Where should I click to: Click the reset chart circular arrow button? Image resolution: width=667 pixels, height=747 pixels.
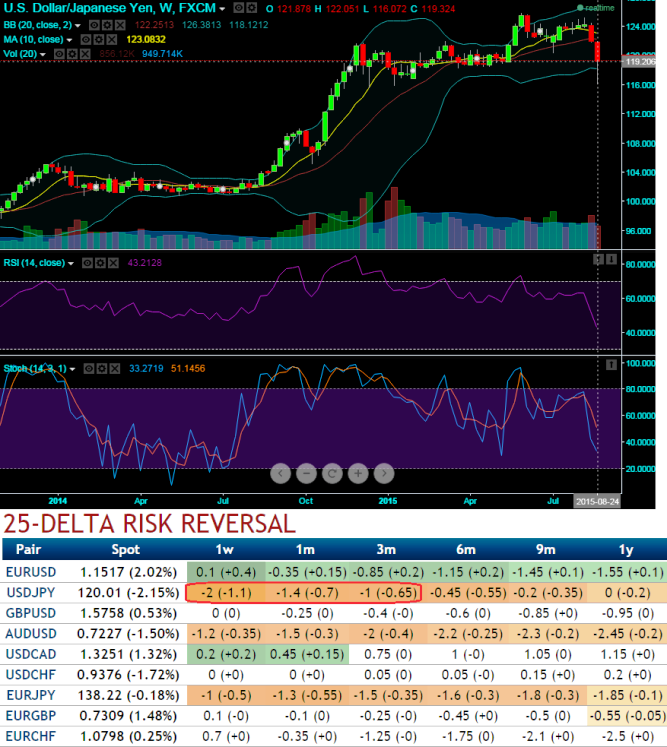click(x=332, y=474)
